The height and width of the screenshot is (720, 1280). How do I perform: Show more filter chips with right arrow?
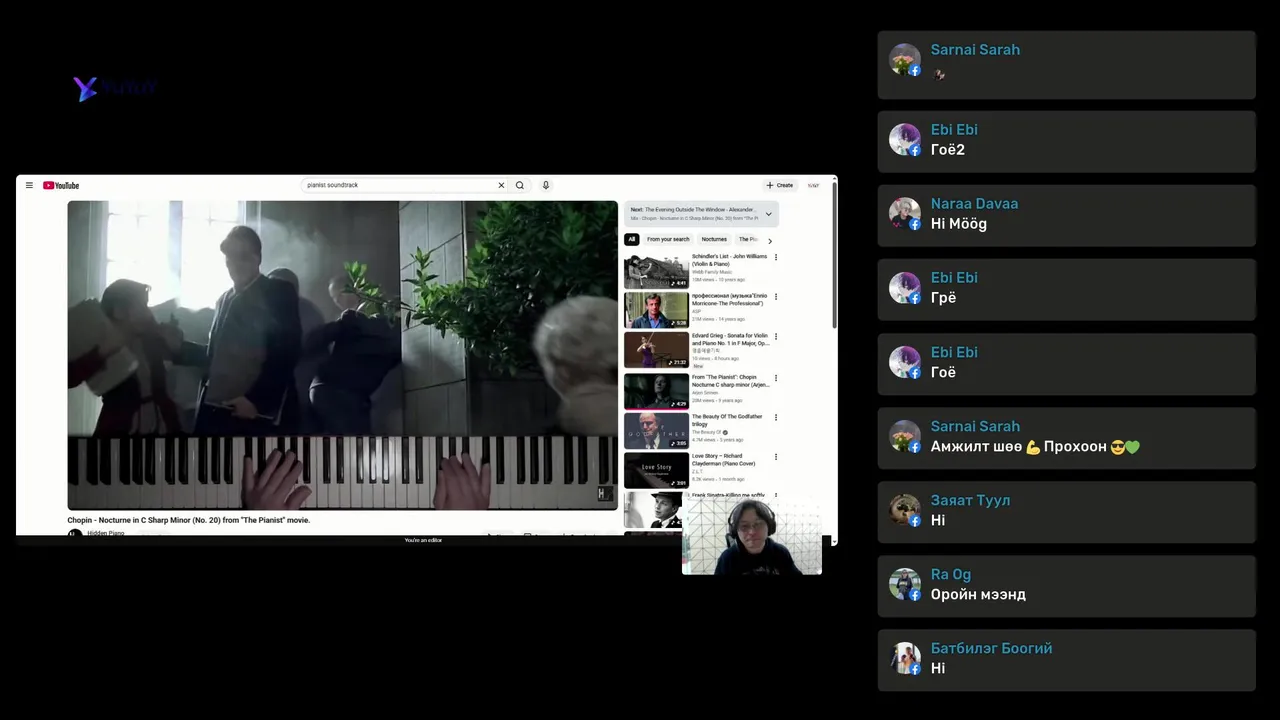pyautogui.click(x=769, y=240)
